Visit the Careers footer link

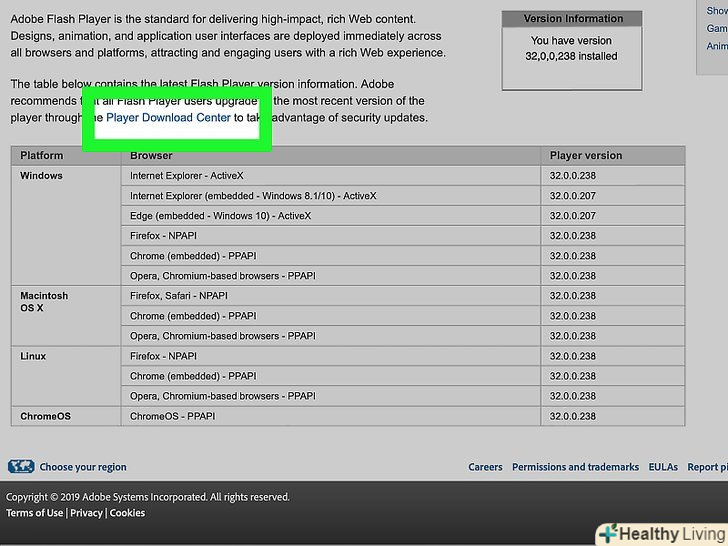coord(485,467)
